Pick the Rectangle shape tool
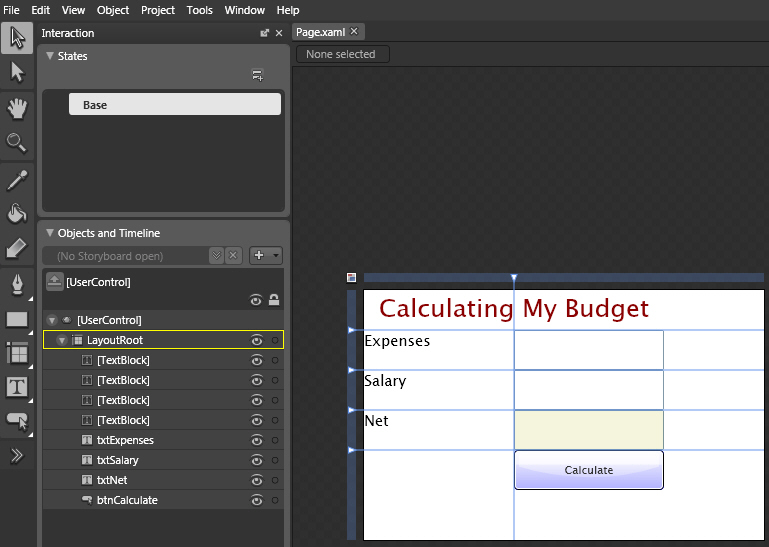Viewport: 769px width, 547px height. point(17,320)
